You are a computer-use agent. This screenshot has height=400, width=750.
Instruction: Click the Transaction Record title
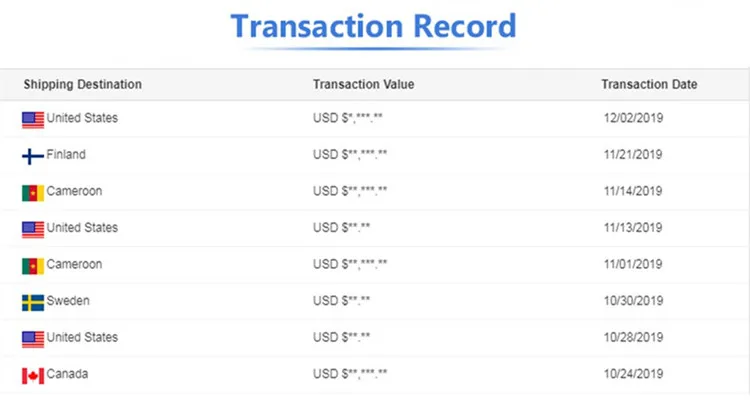pyautogui.click(x=374, y=26)
